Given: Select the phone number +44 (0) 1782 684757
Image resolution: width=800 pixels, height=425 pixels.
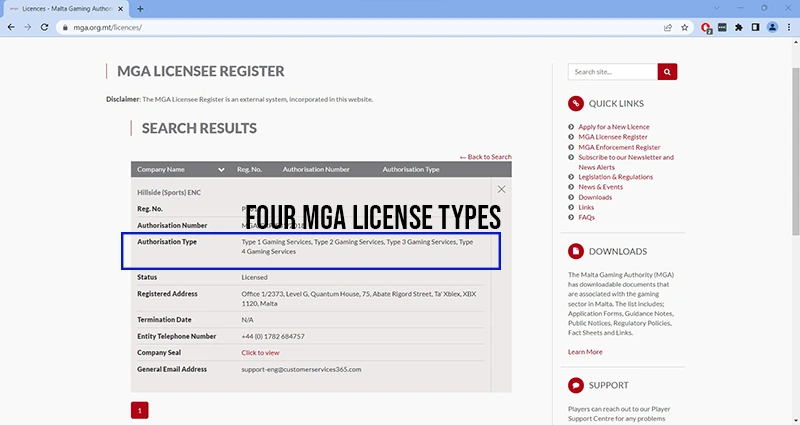Looking at the screenshot, I should click(273, 336).
